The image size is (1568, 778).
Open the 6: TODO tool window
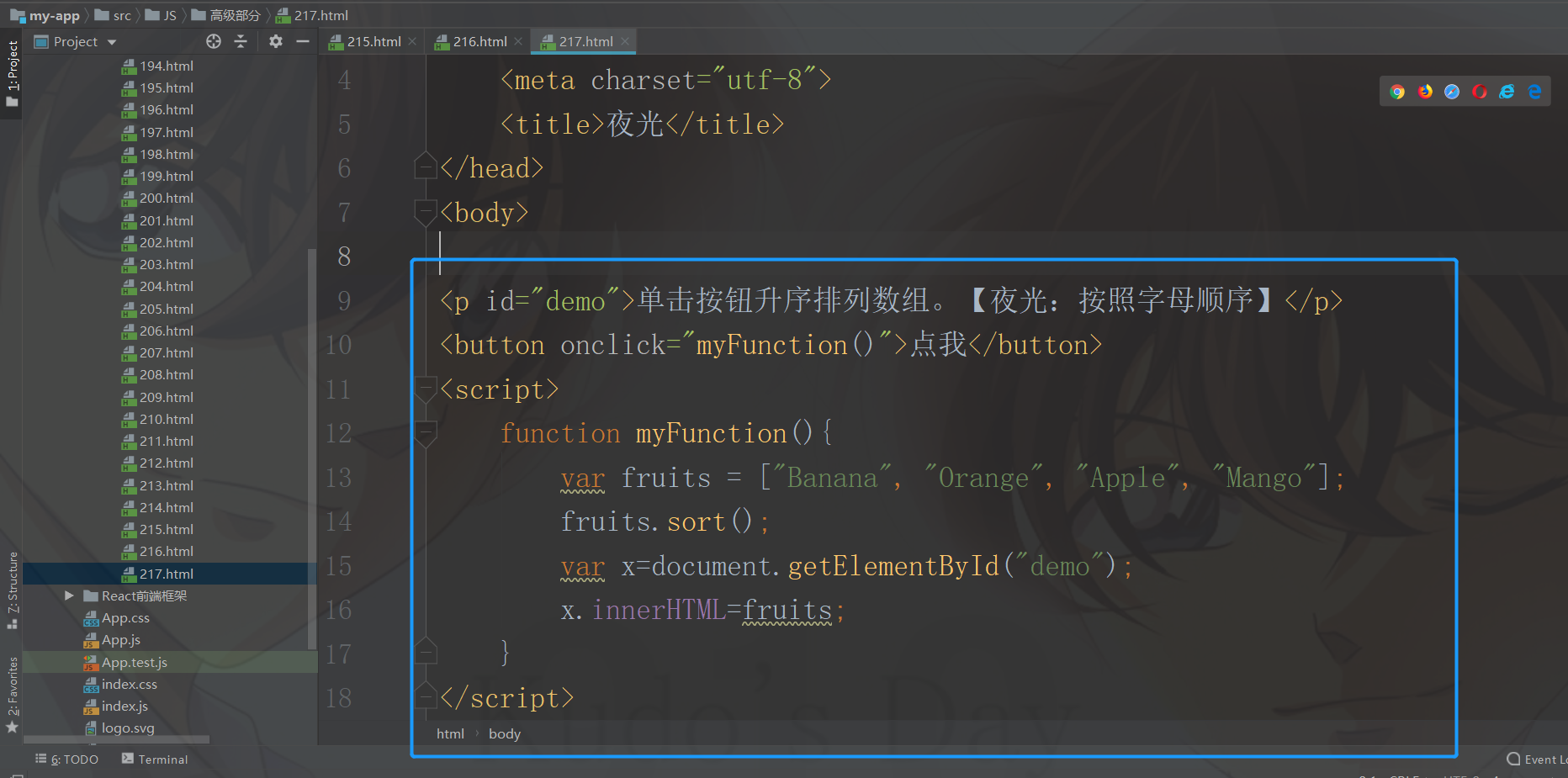pyautogui.click(x=66, y=759)
